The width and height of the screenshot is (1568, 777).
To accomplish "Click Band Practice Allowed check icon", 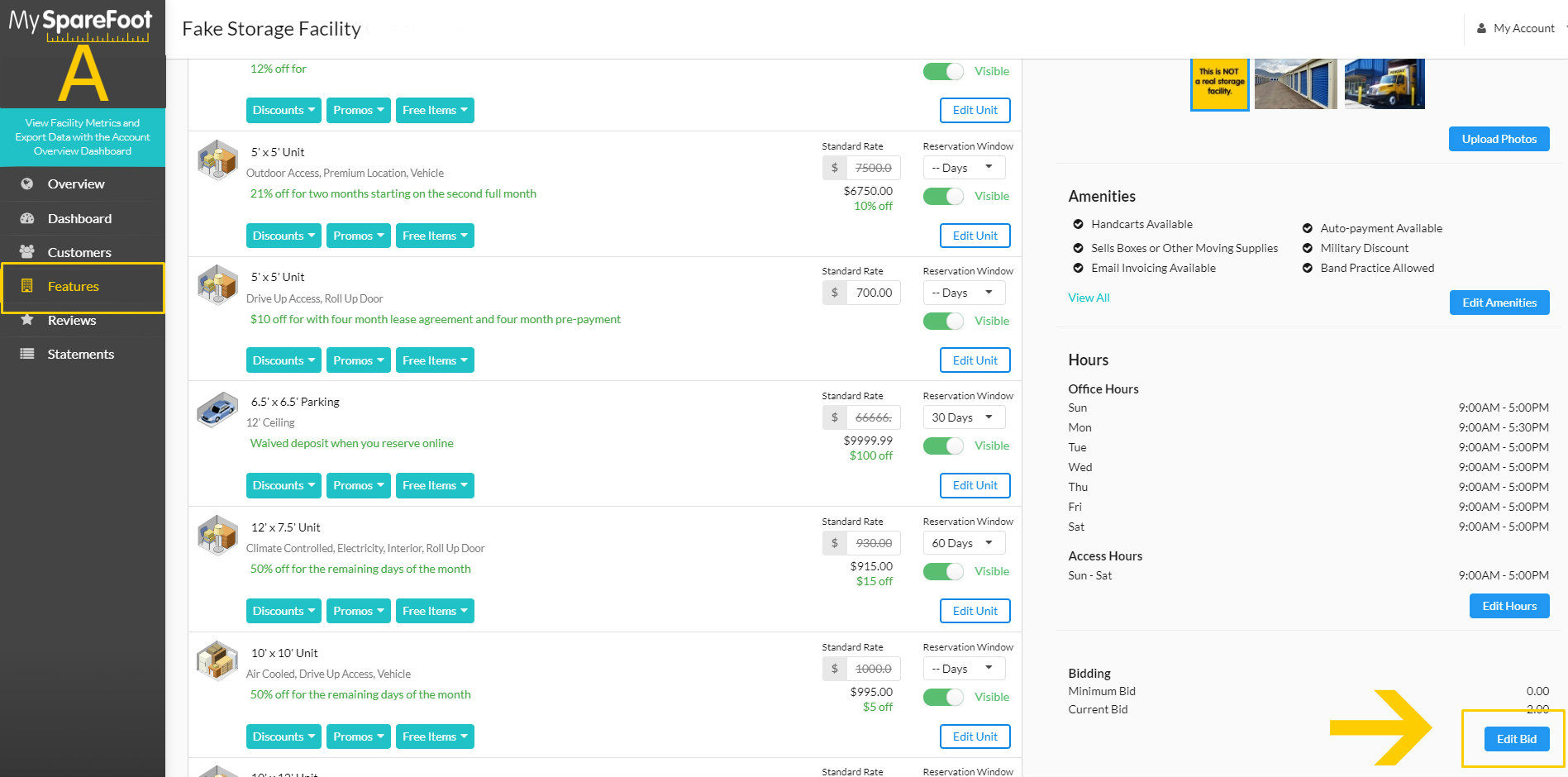I will (1308, 268).
